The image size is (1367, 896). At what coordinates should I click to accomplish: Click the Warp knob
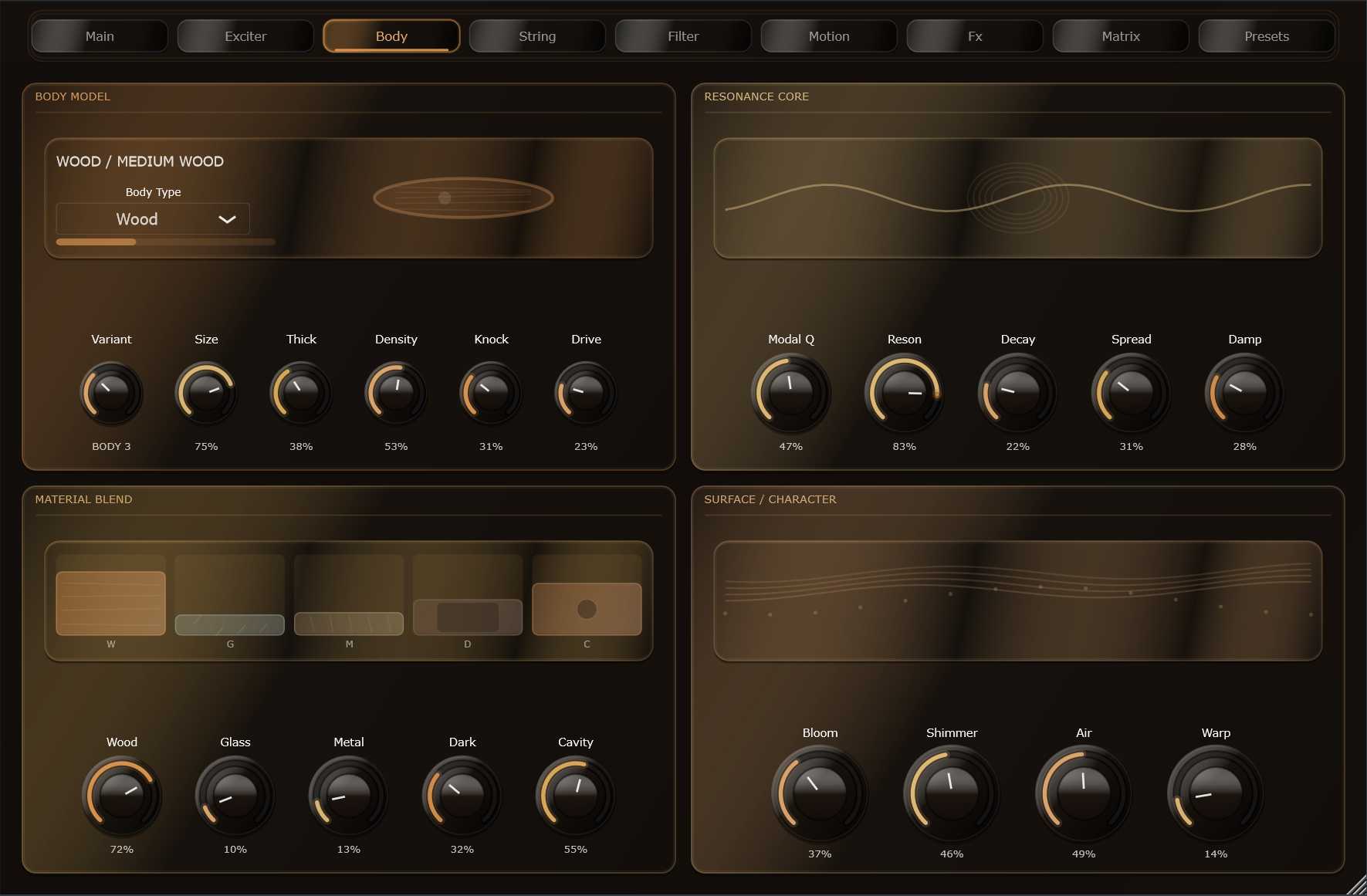tap(1216, 793)
